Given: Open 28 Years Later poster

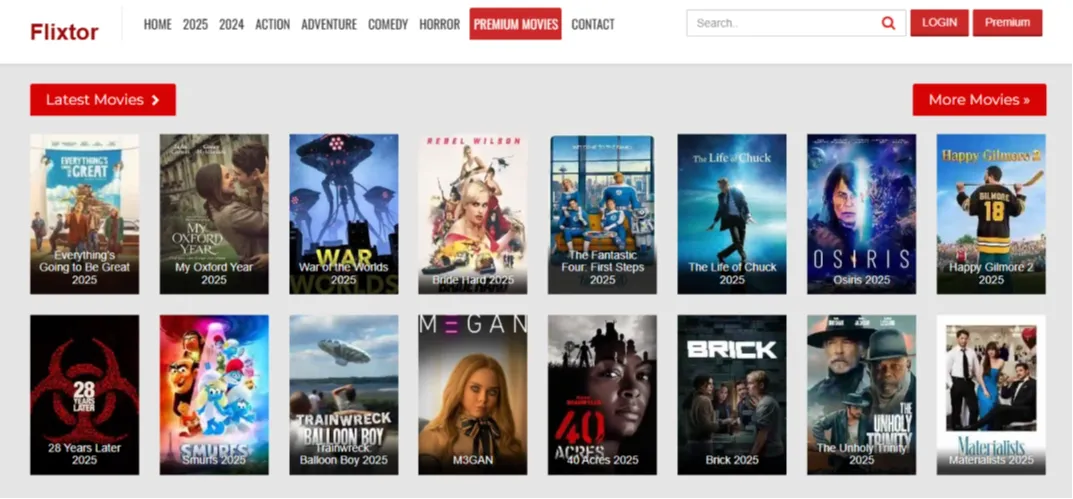Looking at the screenshot, I should coord(84,395).
